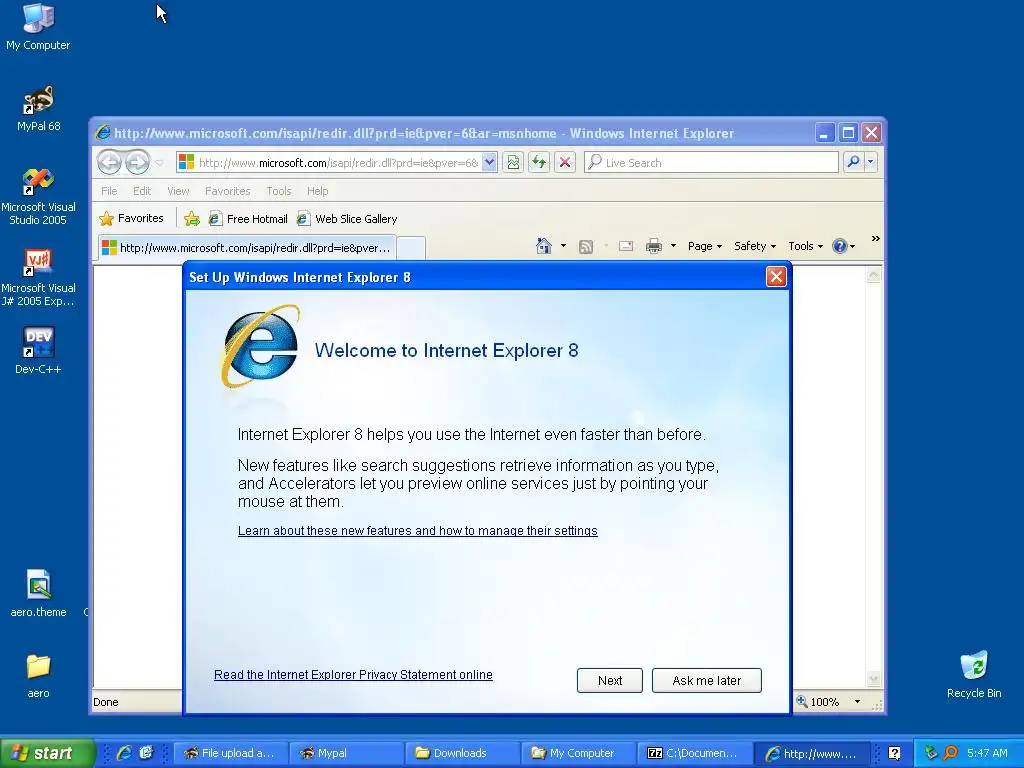Click Add to Favorites Bar icon
Viewport: 1024px width, 768px height.
(x=191, y=219)
